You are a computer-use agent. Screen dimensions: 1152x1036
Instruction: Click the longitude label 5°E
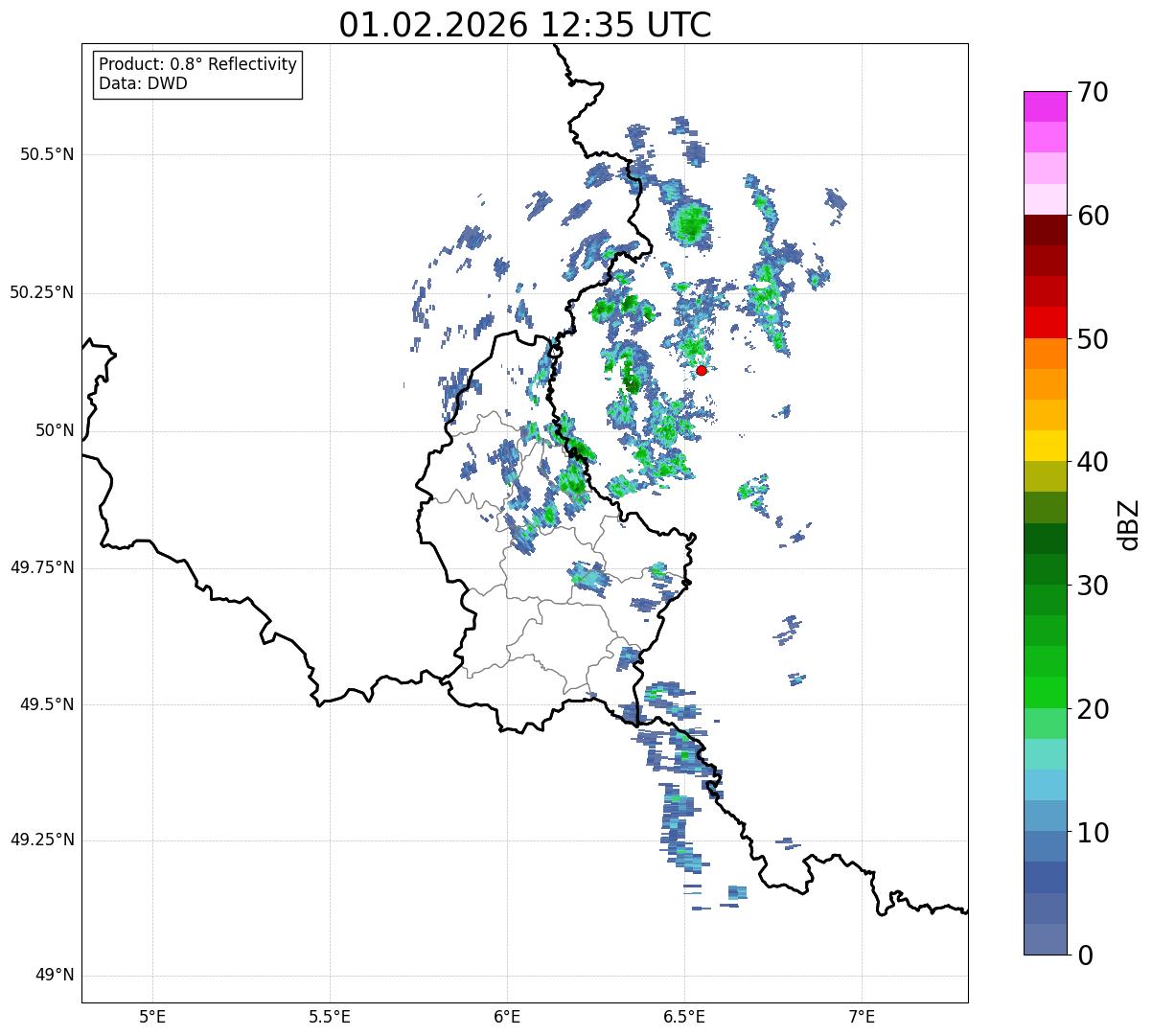point(152,1016)
